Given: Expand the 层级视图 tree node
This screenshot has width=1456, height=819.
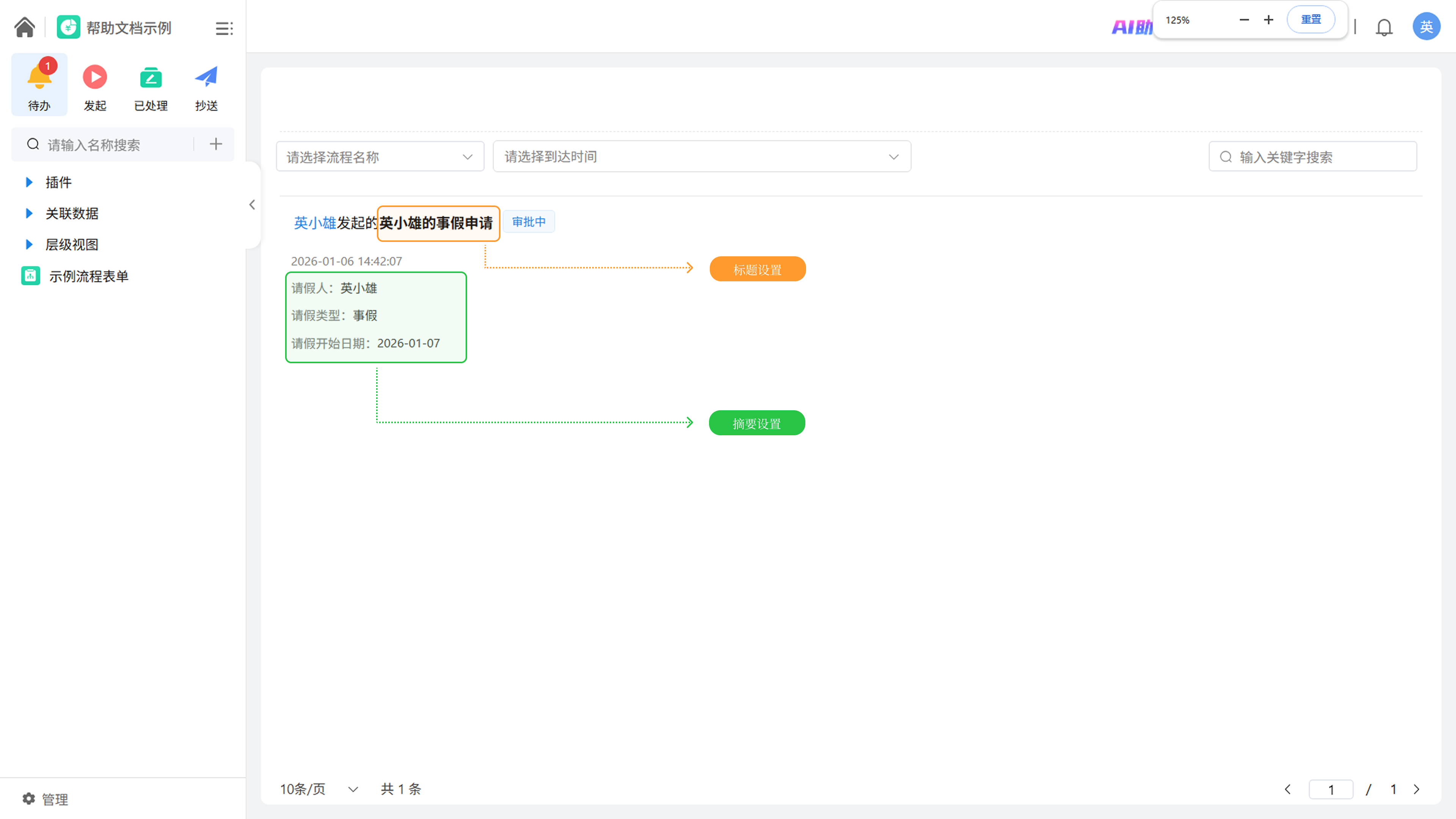Looking at the screenshot, I should 30,244.
